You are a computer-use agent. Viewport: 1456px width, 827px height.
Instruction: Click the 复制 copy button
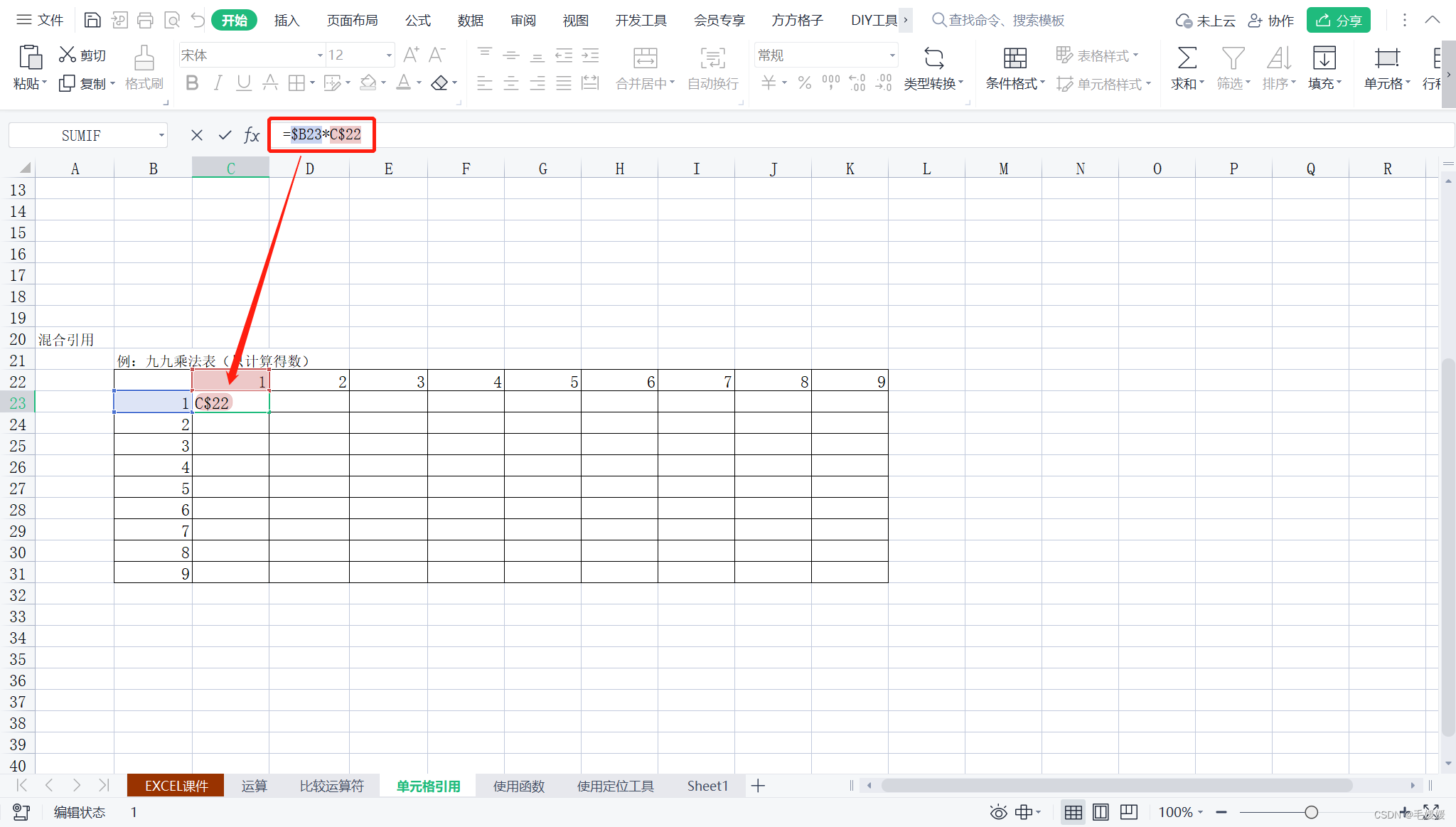[86, 83]
